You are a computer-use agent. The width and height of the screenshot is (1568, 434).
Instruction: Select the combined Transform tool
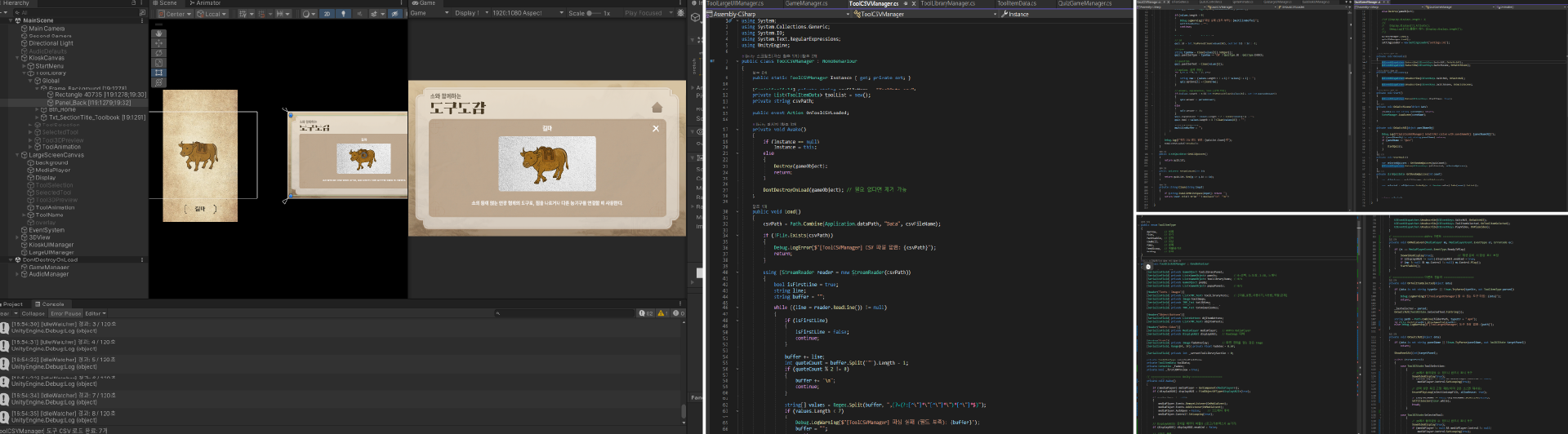click(158, 82)
